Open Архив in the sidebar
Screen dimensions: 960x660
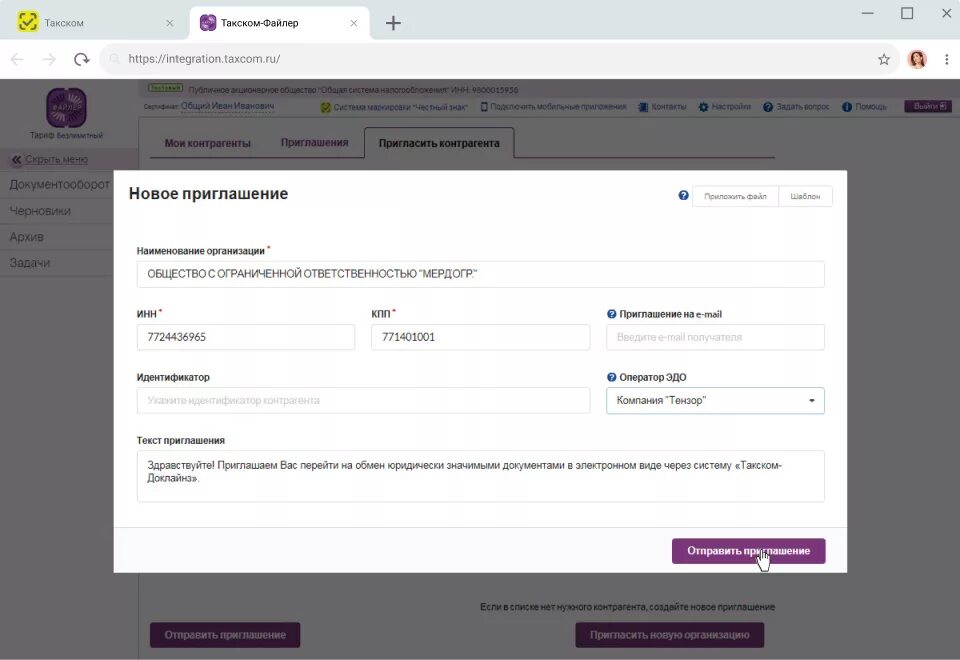(x=26, y=237)
